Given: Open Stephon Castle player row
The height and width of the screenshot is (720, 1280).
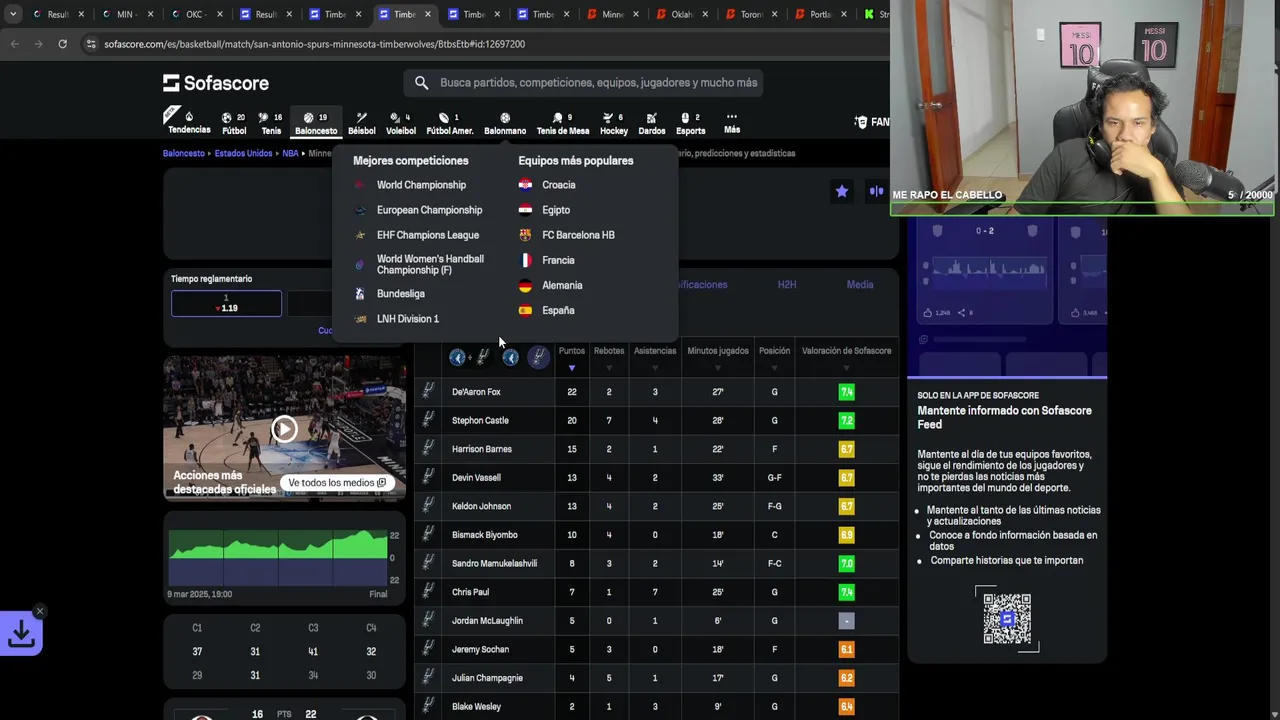Looking at the screenshot, I should pos(656,421).
